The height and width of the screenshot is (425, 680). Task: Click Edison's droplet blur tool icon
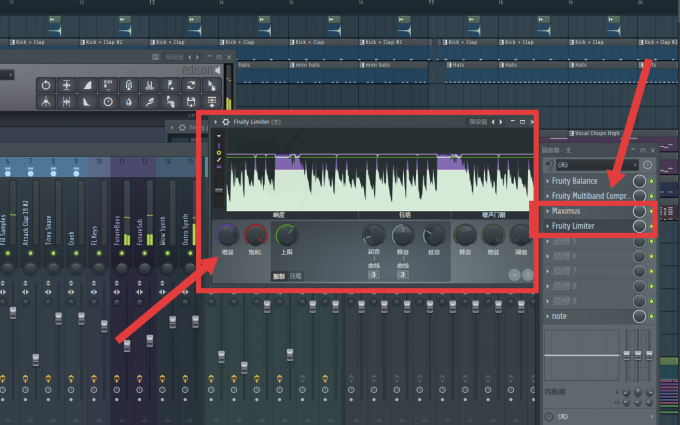(x=129, y=101)
